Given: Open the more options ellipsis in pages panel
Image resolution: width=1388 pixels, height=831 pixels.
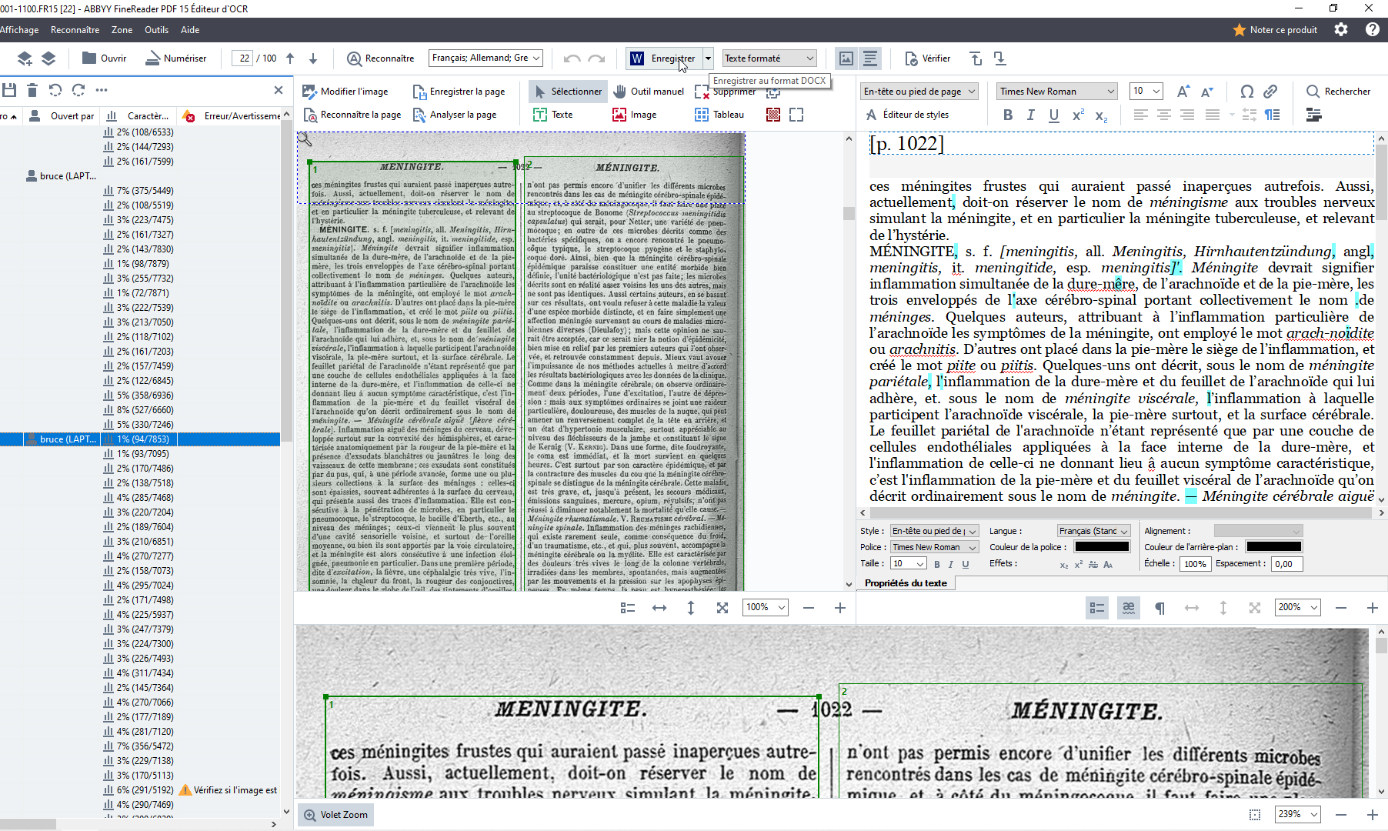Looking at the screenshot, I should pyautogui.click(x=101, y=90).
